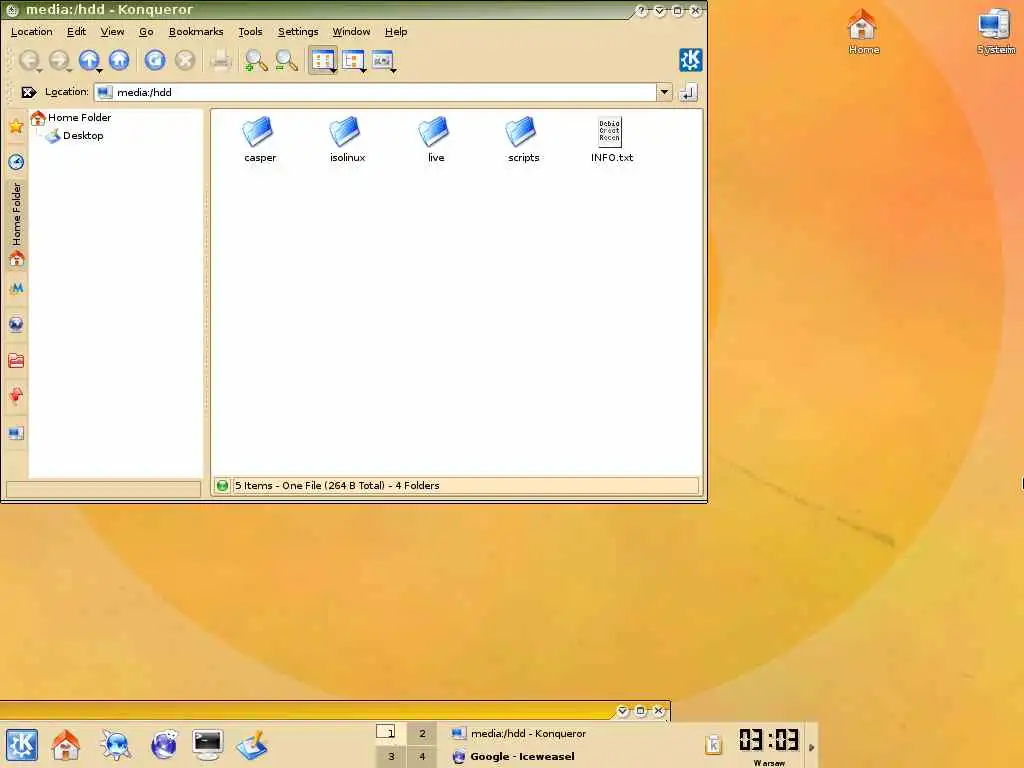Switch to virtual desktop 4
Image resolution: width=1024 pixels, height=768 pixels.
(422, 756)
